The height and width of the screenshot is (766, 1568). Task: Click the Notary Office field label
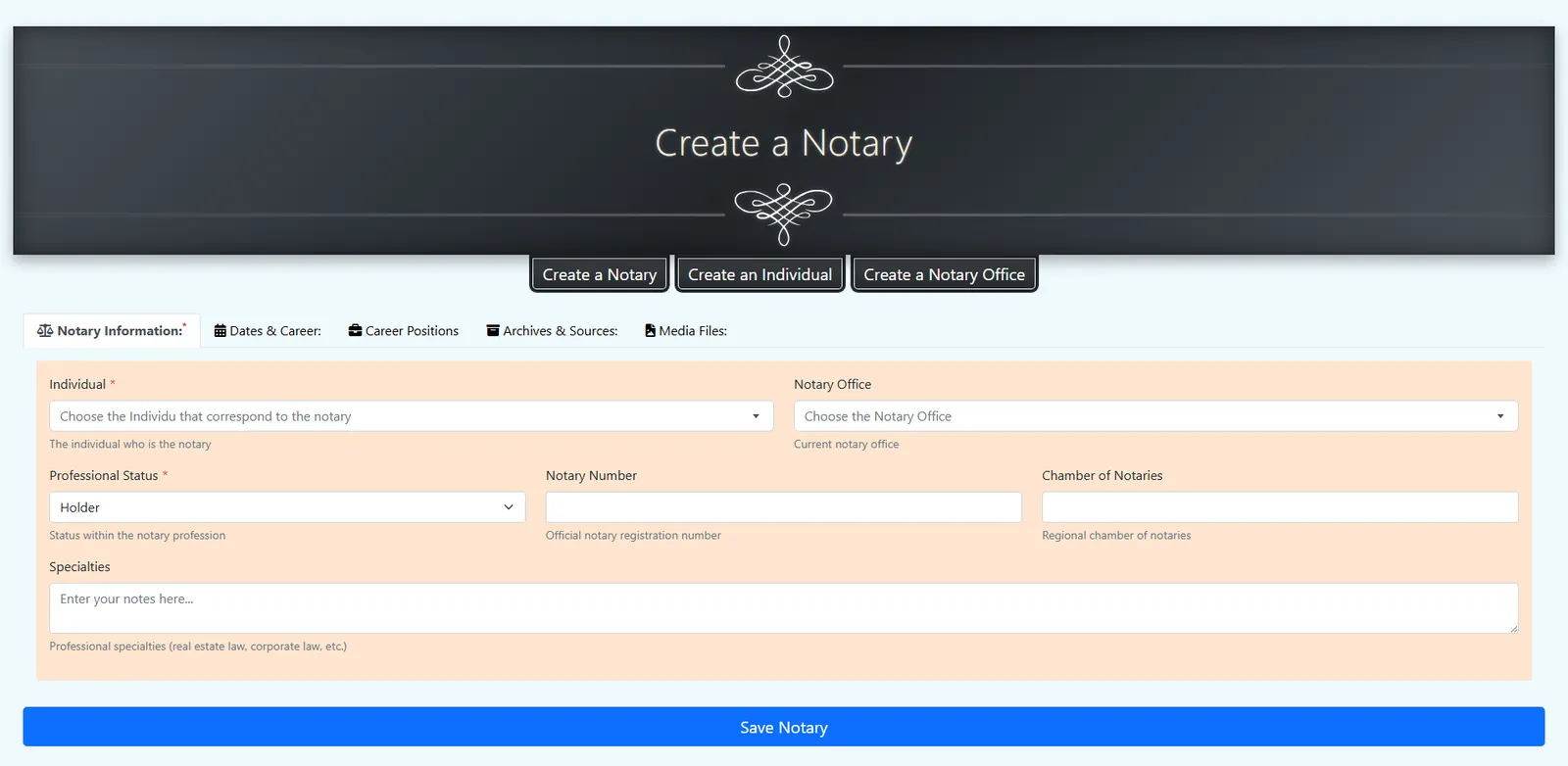coord(833,384)
